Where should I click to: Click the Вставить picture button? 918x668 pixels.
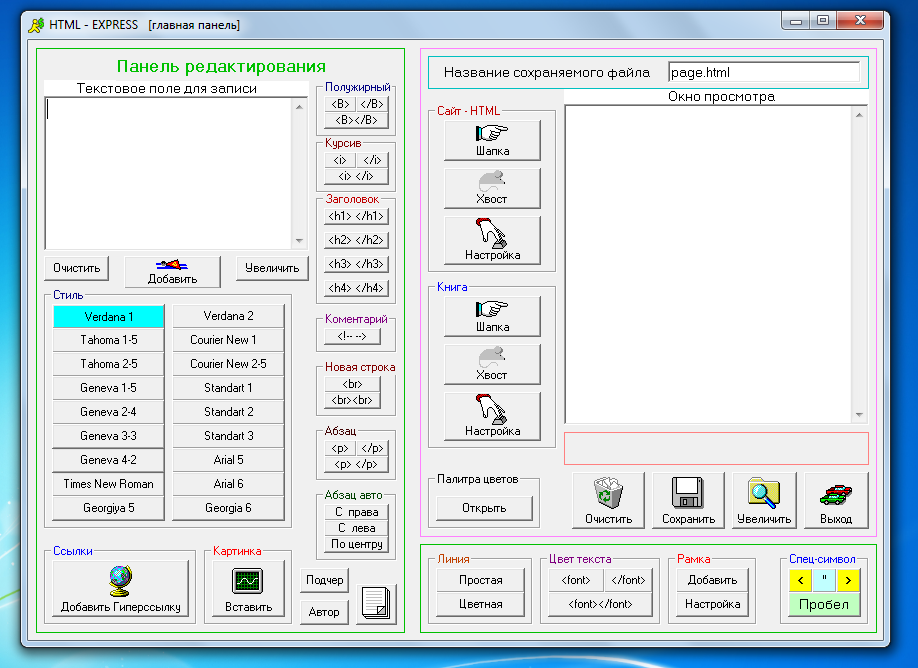[x=246, y=590]
